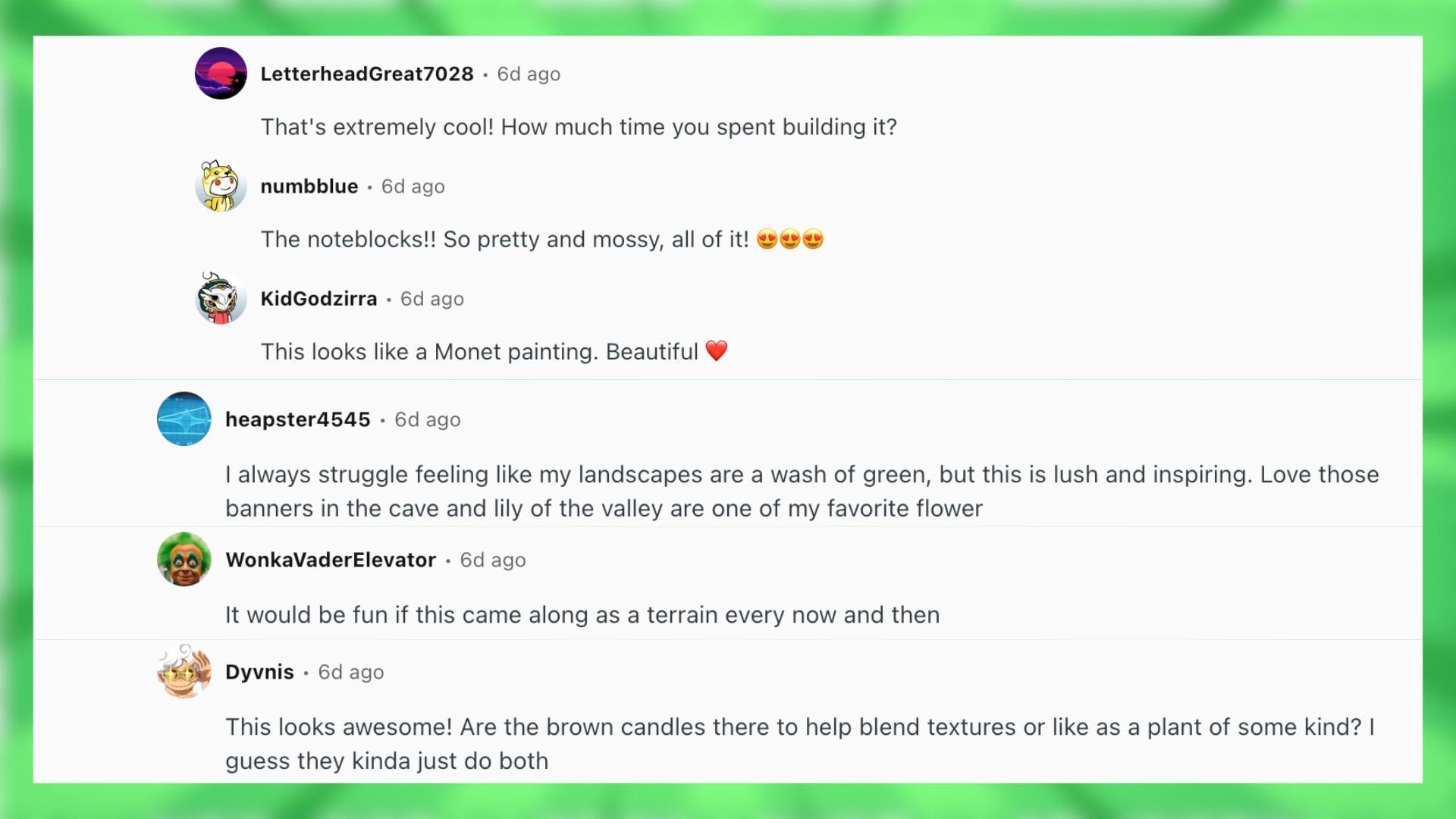Image resolution: width=1456 pixels, height=819 pixels.
Task: Click heapster4545's blue waveform avatar
Action: click(x=184, y=419)
